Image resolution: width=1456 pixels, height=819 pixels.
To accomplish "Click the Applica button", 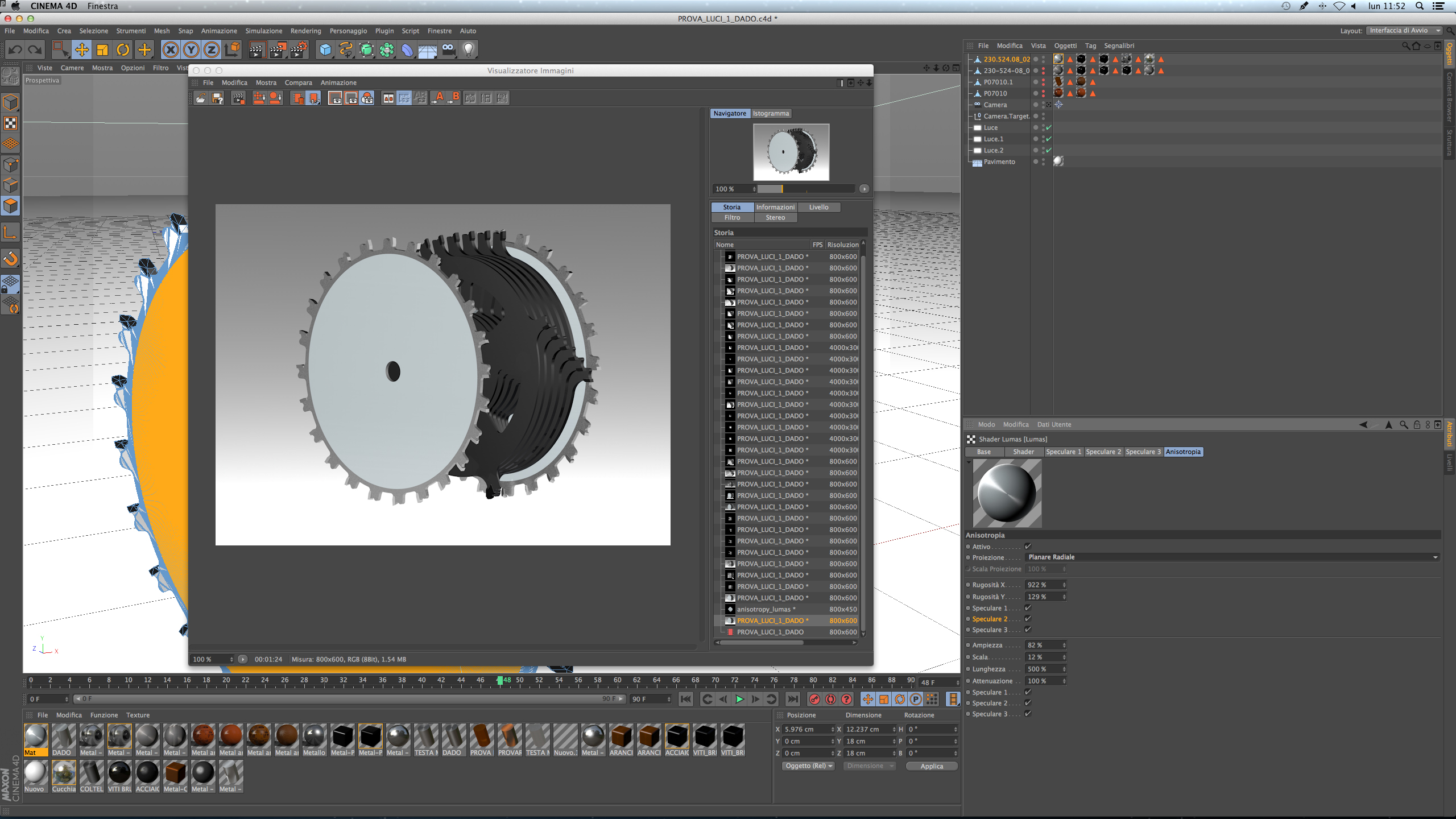I will point(931,766).
